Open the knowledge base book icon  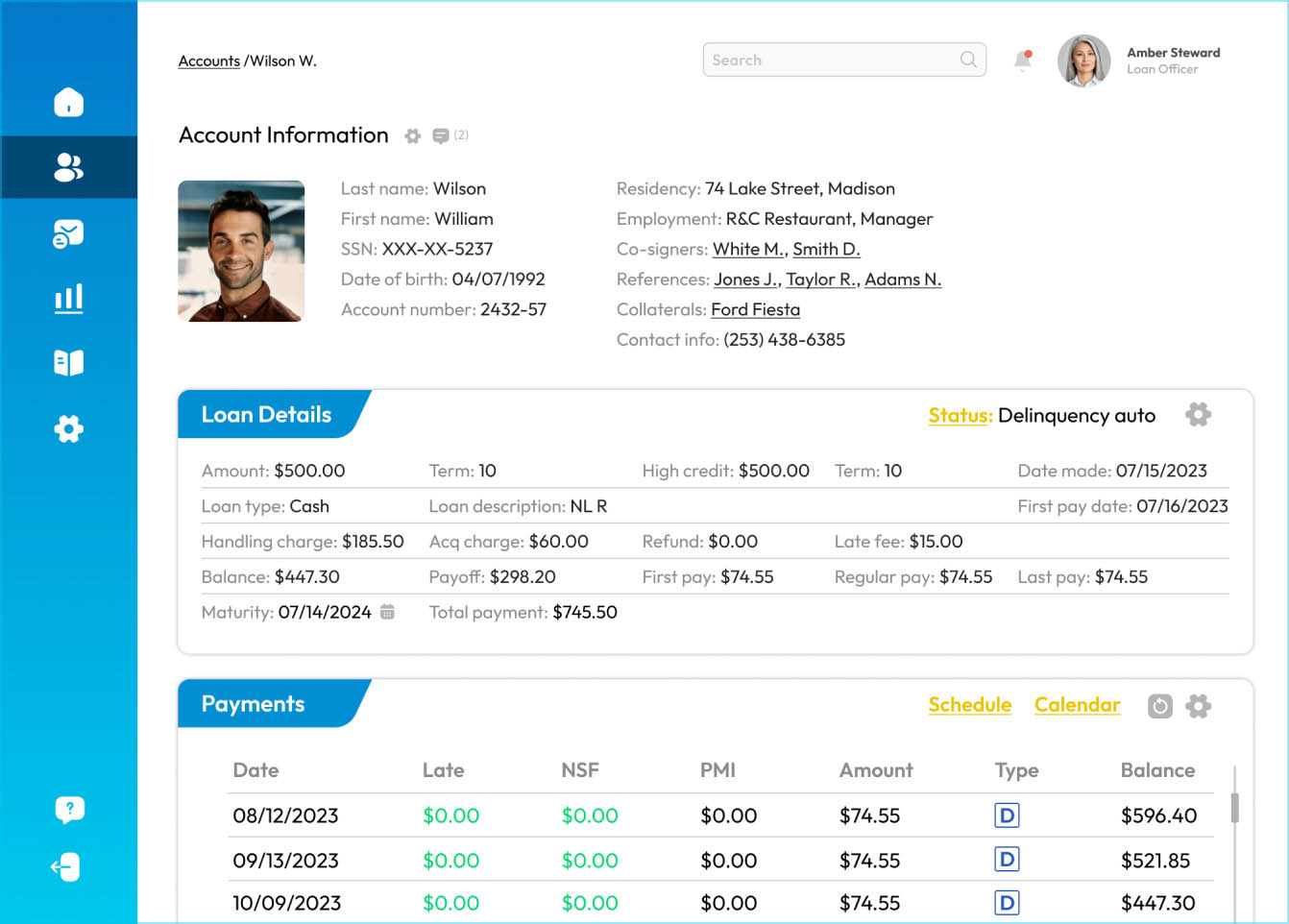(68, 363)
